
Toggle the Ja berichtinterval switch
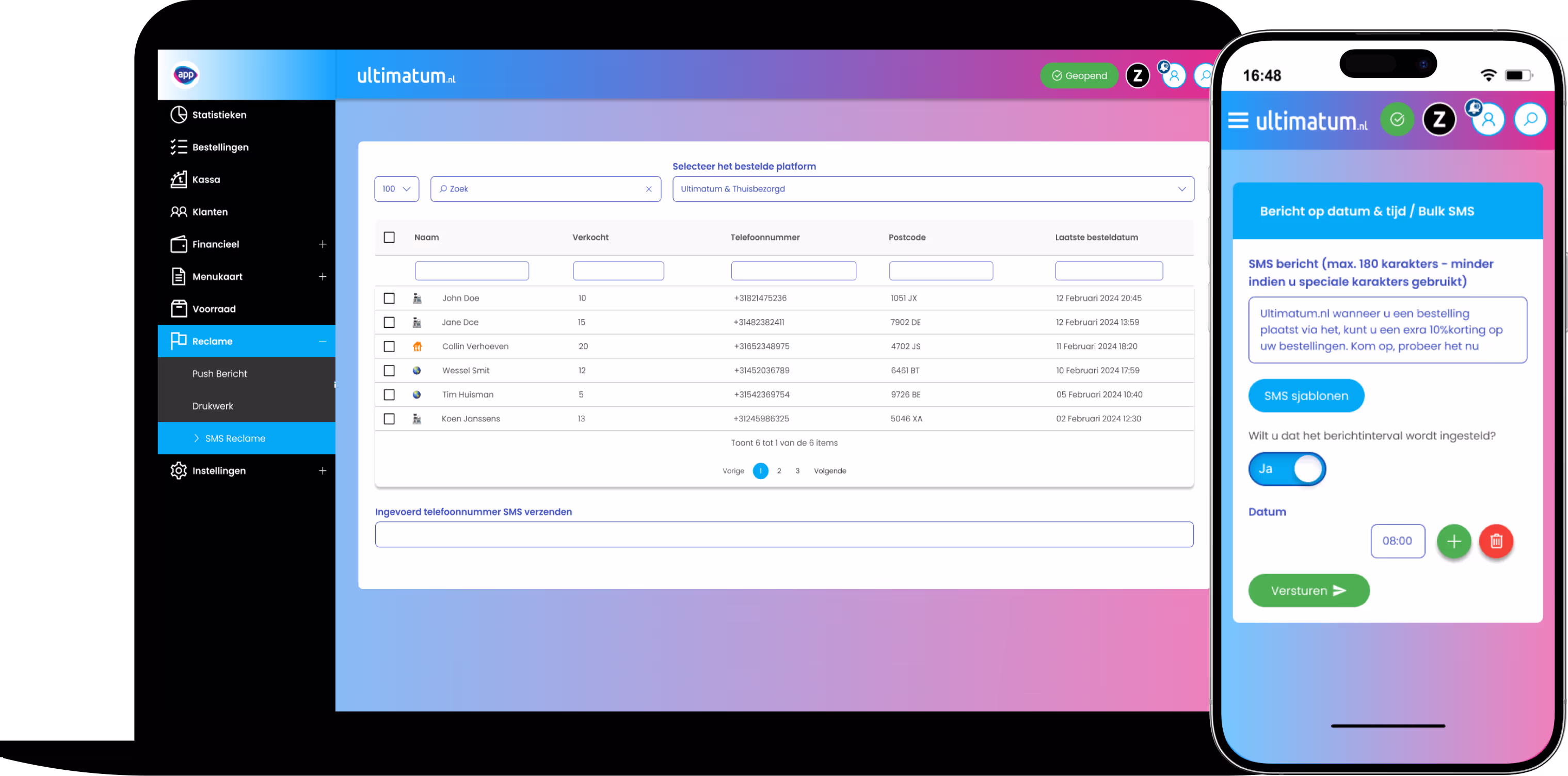coord(1287,468)
